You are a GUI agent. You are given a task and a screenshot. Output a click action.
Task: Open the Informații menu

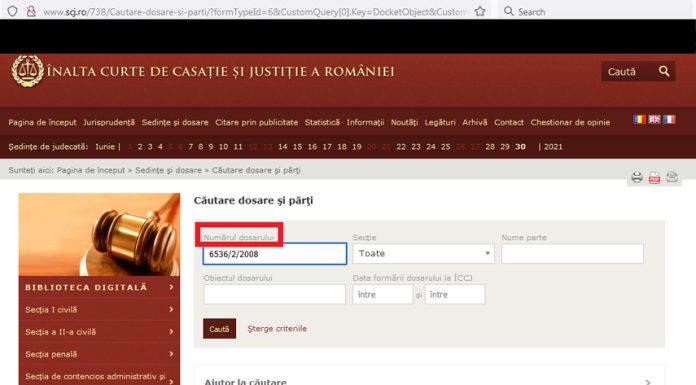(365, 122)
